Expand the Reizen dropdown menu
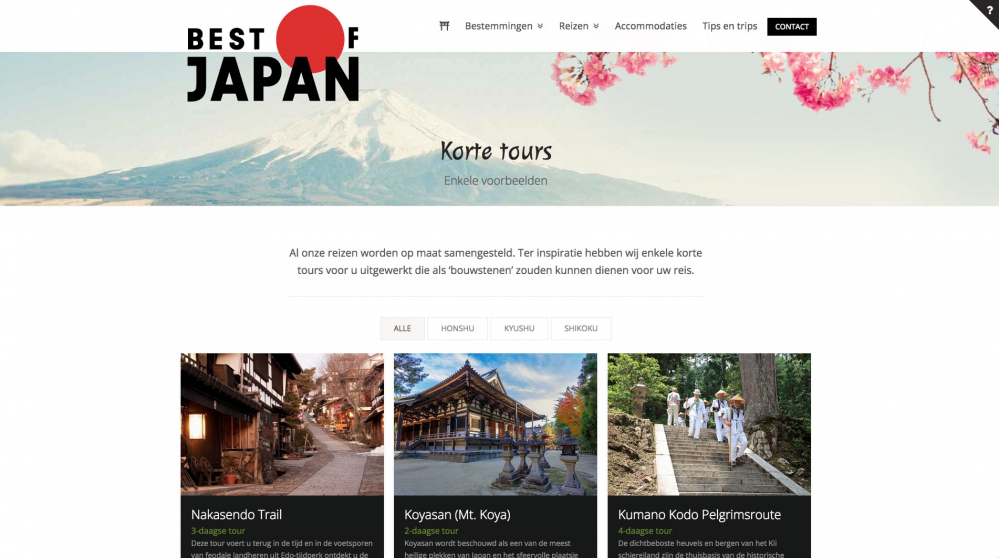Screen dimensions: 999x558 (579, 26)
